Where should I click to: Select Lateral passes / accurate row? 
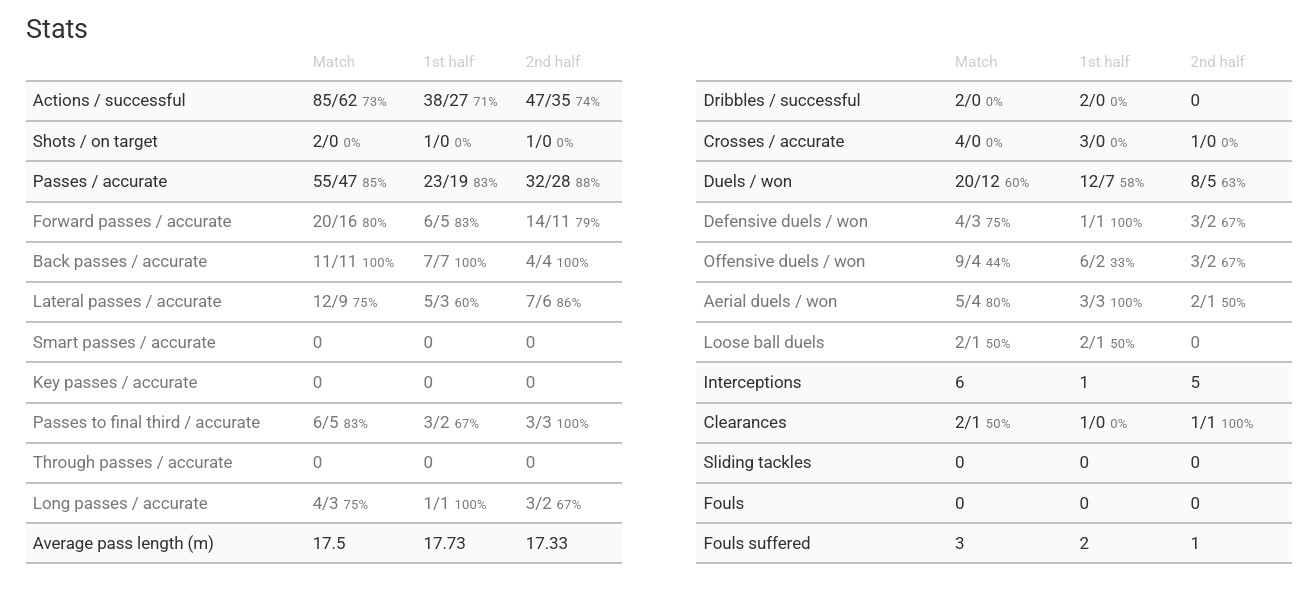pos(324,302)
